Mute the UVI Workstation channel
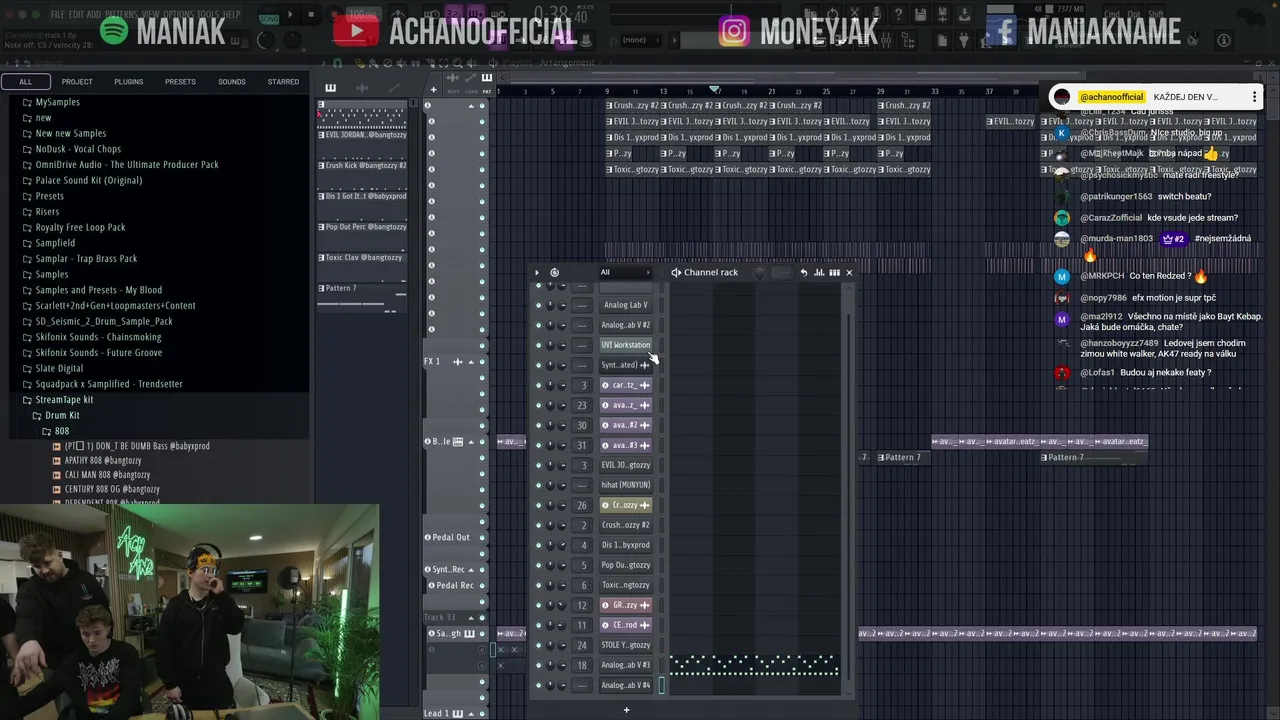Image resolution: width=1280 pixels, height=720 pixels. pyautogui.click(x=538, y=345)
